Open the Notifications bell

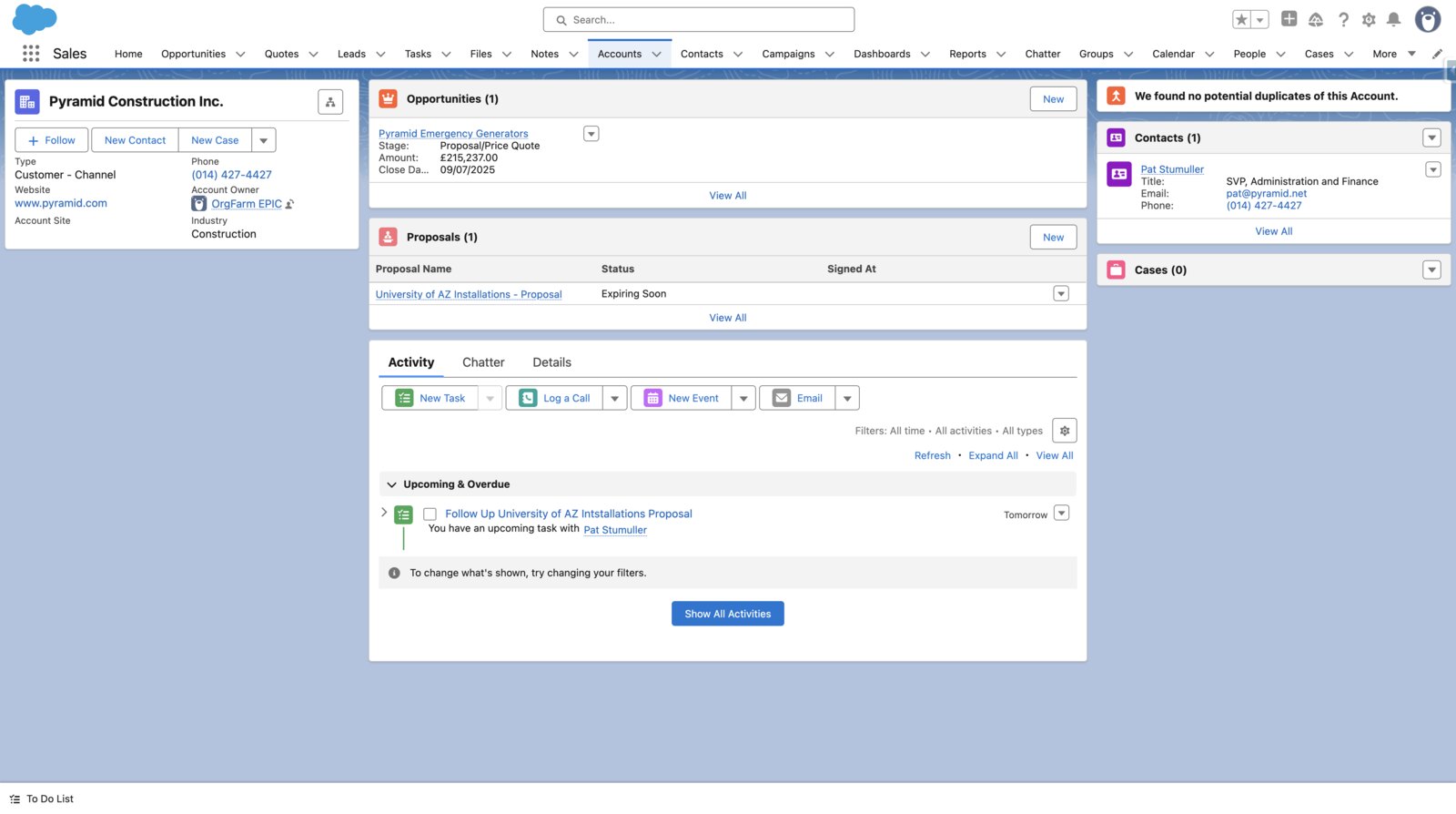(1393, 19)
